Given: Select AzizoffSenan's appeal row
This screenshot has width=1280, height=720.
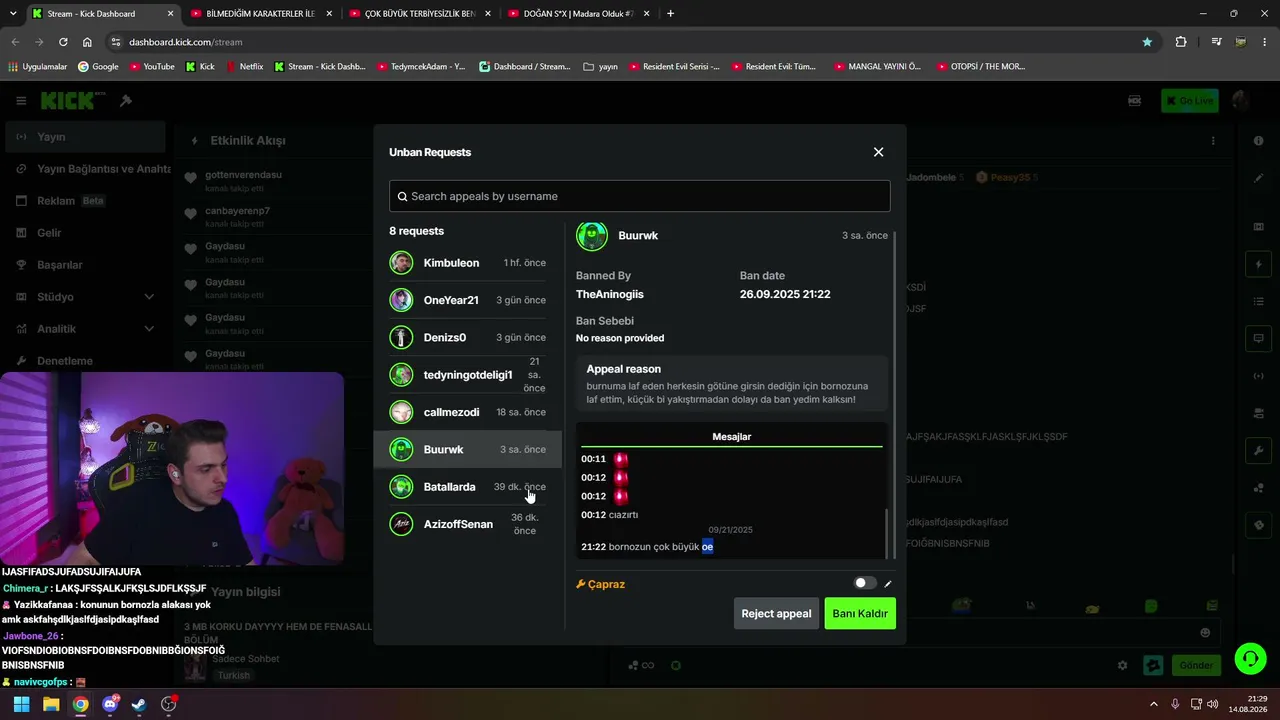Looking at the screenshot, I should click(x=467, y=524).
